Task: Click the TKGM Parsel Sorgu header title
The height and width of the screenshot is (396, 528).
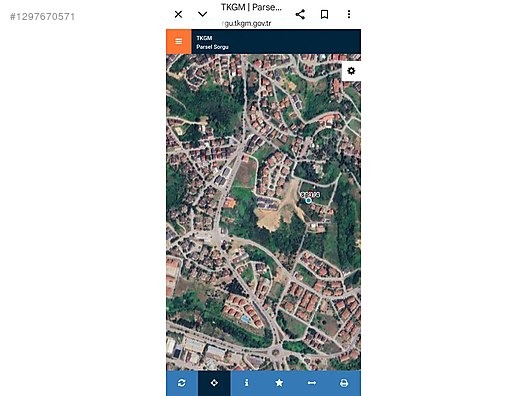Action: tap(212, 42)
